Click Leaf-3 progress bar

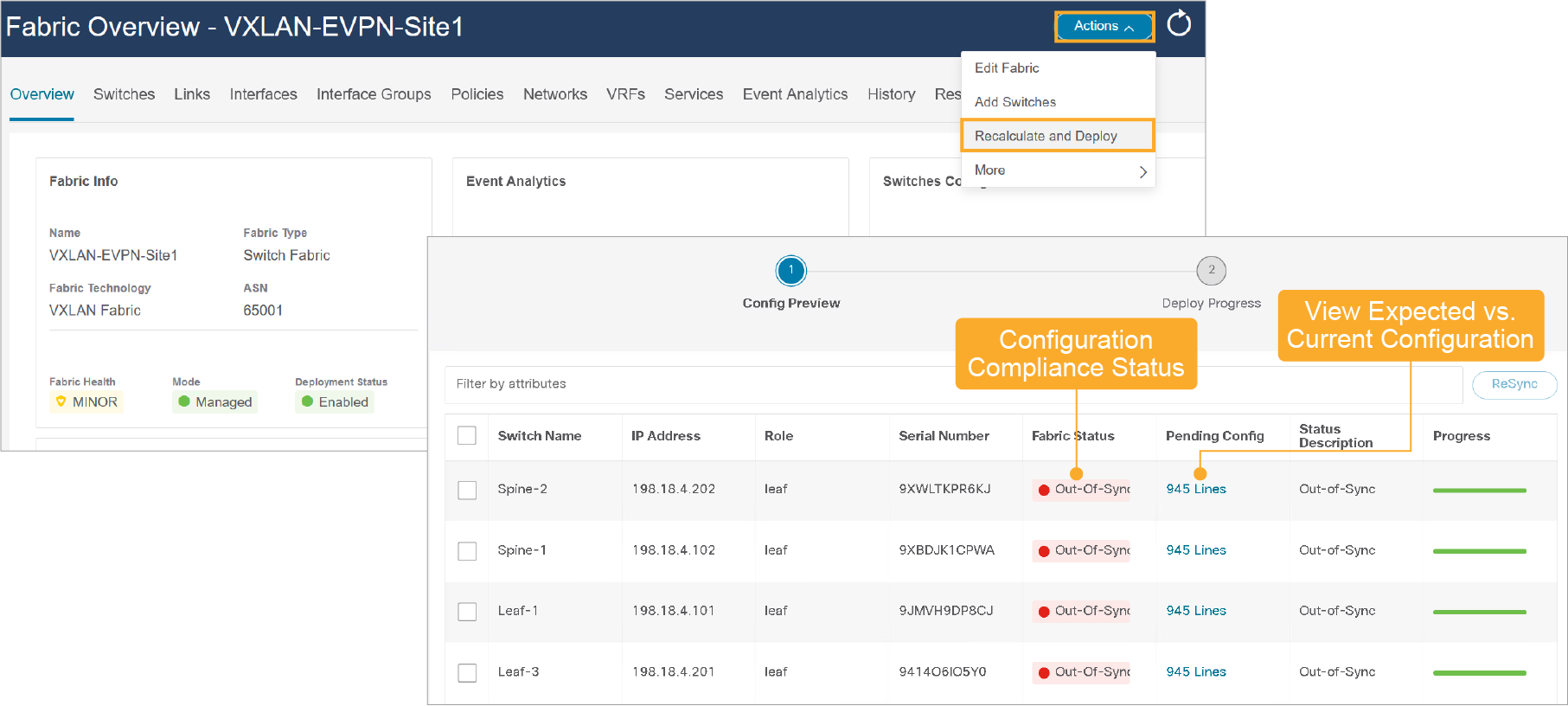(1479, 672)
